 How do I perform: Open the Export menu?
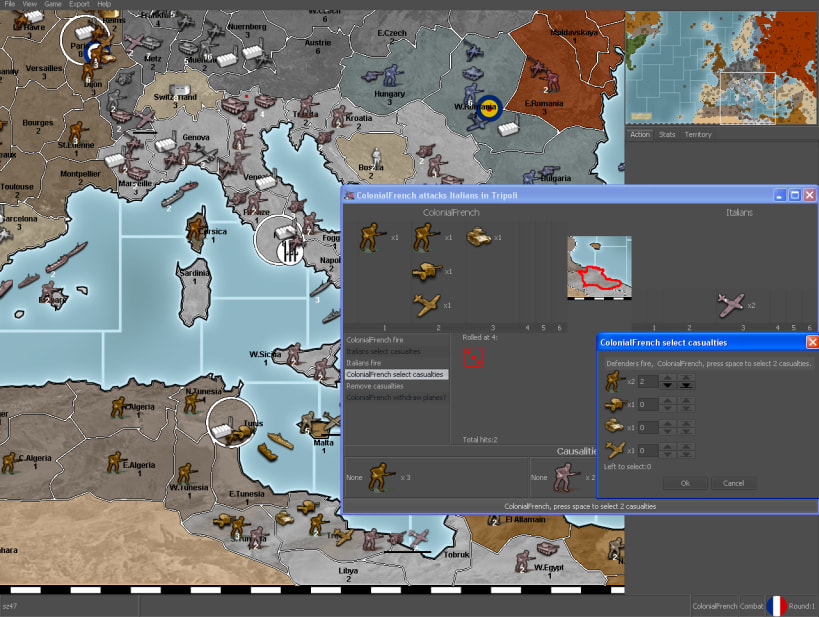pyautogui.click(x=79, y=4)
